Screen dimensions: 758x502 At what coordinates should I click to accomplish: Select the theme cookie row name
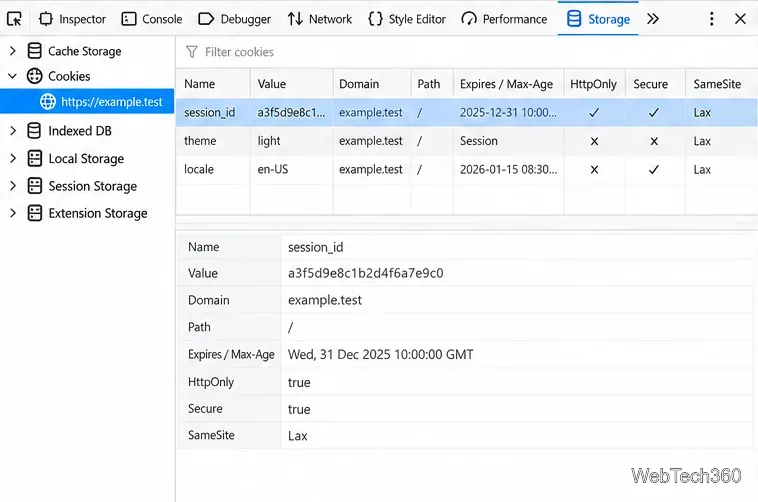coord(200,141)
